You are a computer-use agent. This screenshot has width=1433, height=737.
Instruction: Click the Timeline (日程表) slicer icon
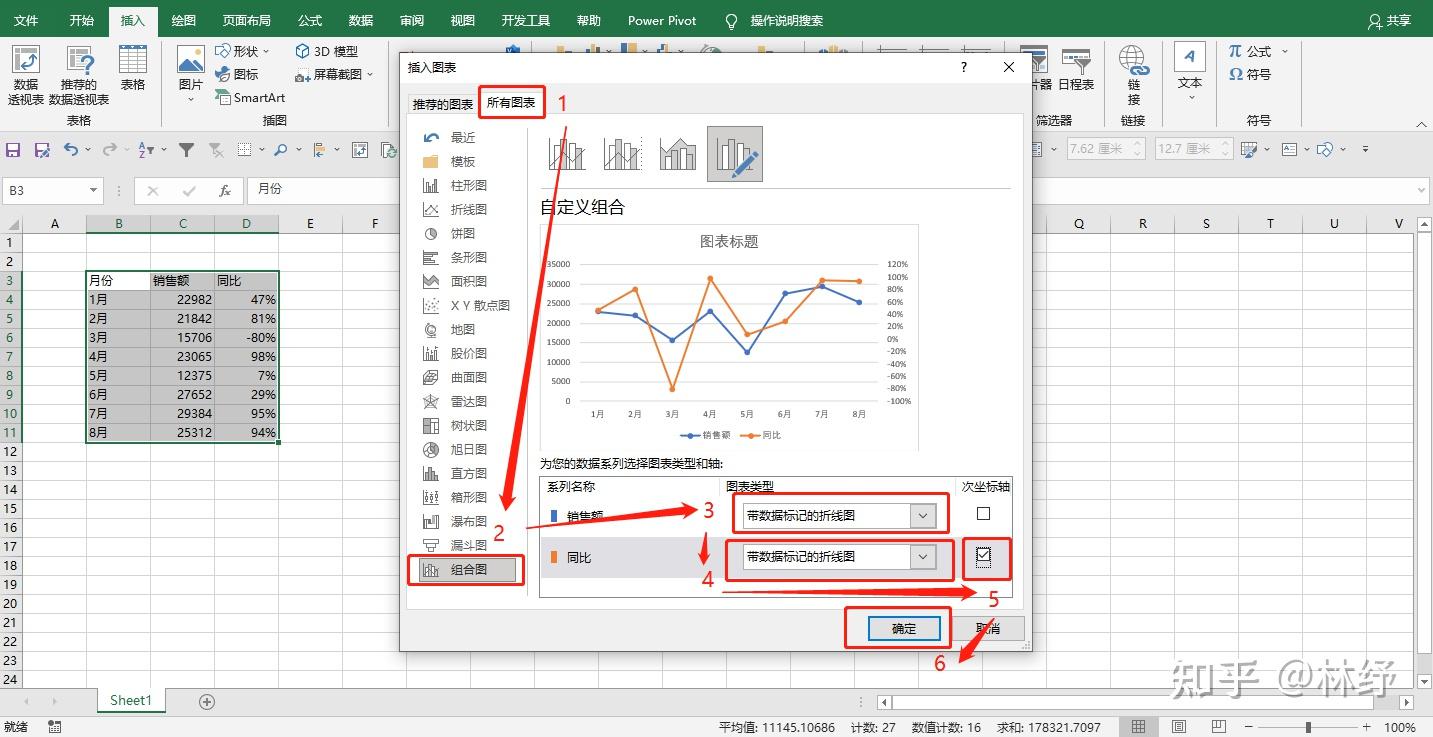pyautogui.click(x=1076, y=68)
